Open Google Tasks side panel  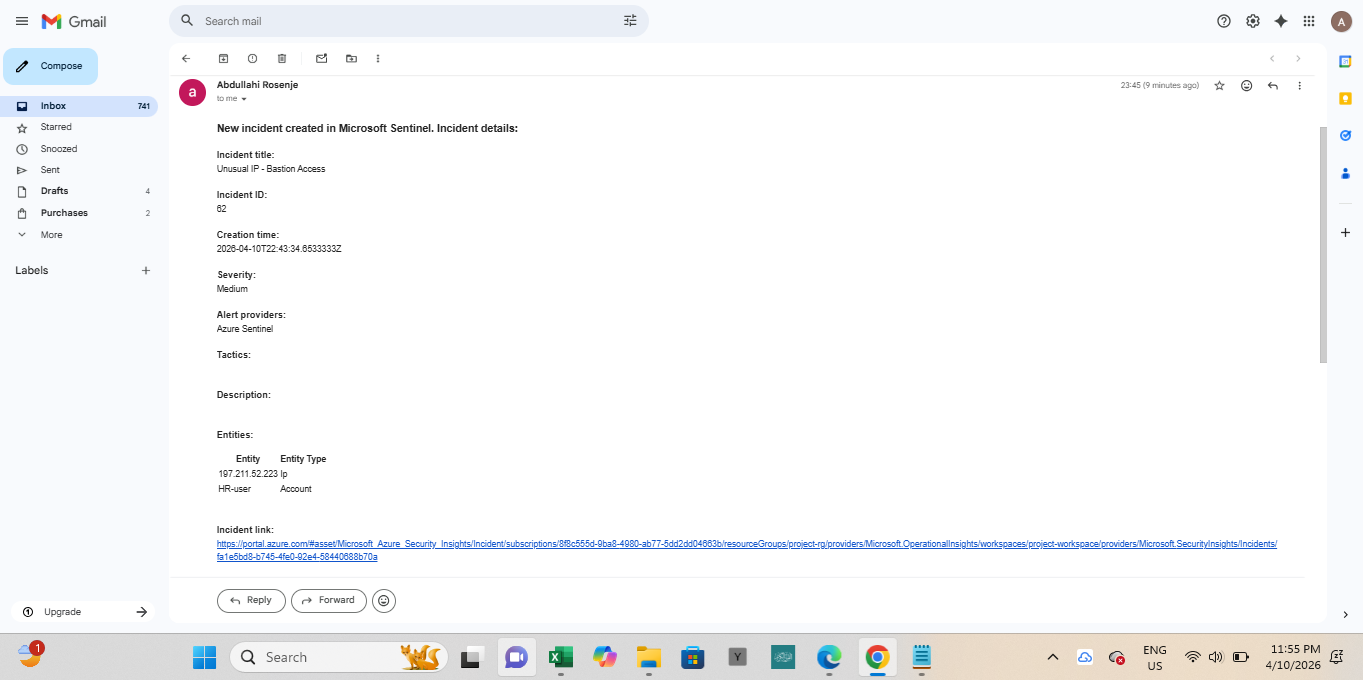tap(1345, 135)
